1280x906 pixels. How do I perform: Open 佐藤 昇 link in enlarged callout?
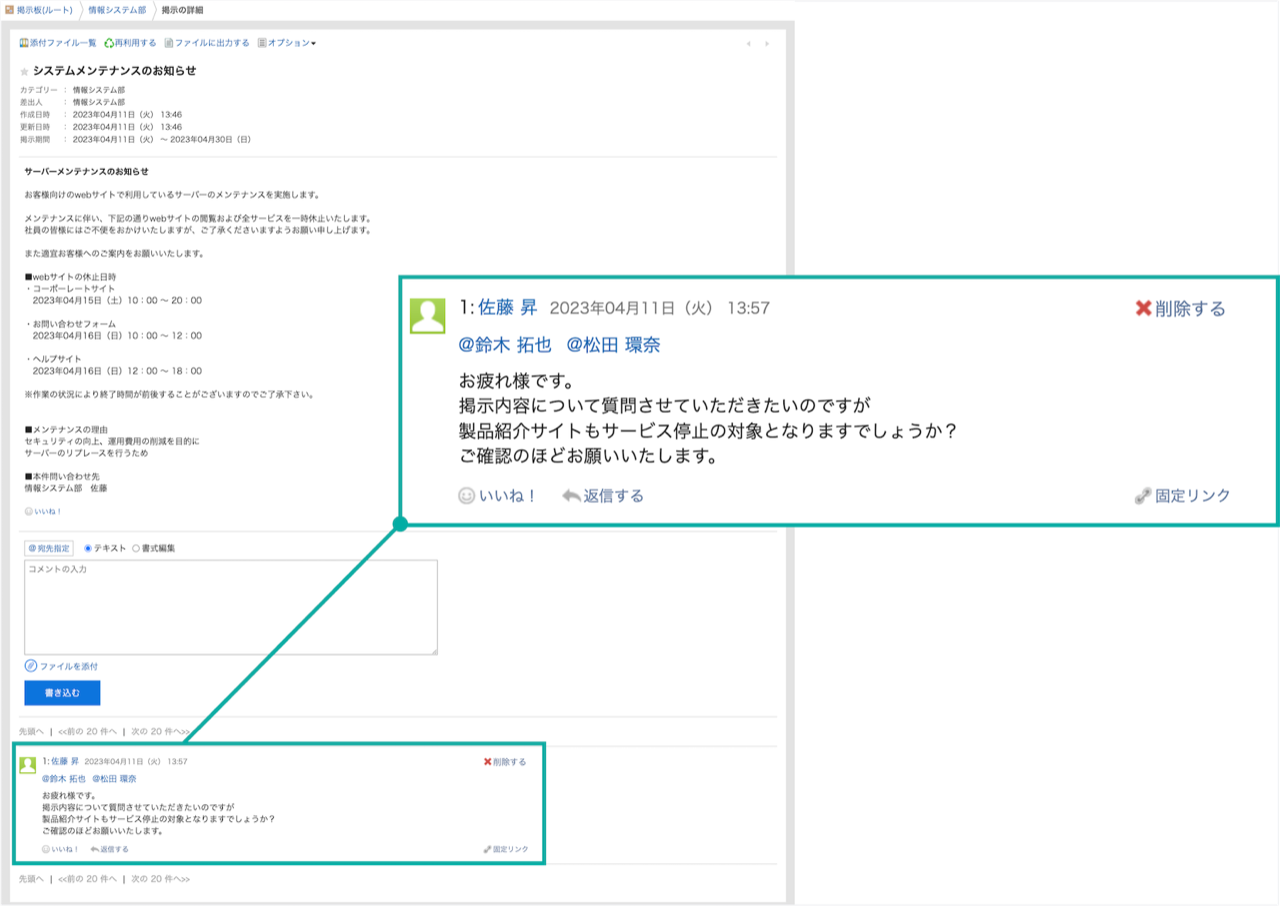pyautogui.click(x=508, y=308)
